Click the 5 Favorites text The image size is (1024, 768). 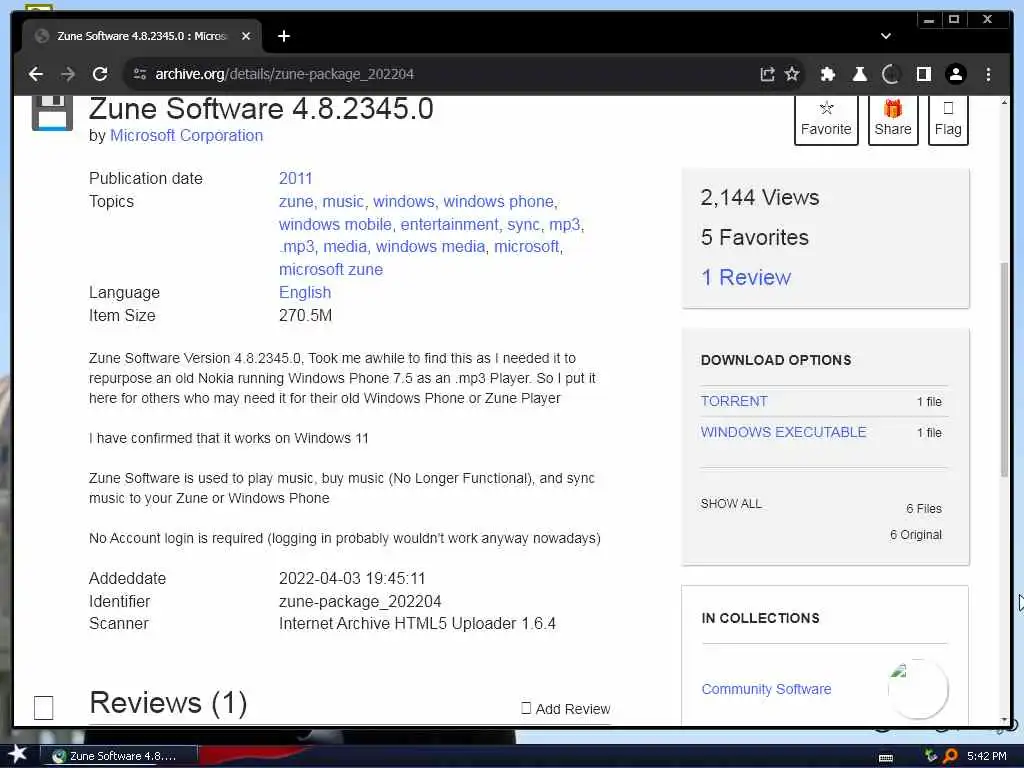[x=754, y=237]
